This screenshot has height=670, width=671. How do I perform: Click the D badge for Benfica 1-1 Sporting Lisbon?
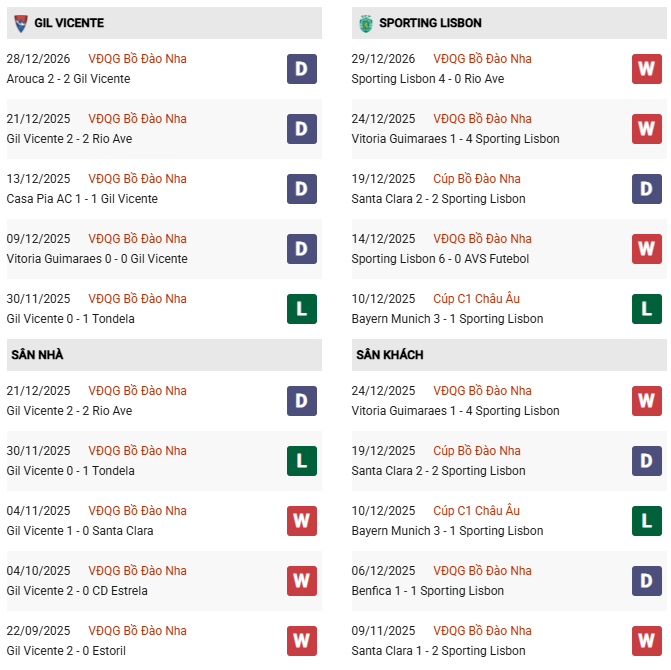[x=646, y=581]
